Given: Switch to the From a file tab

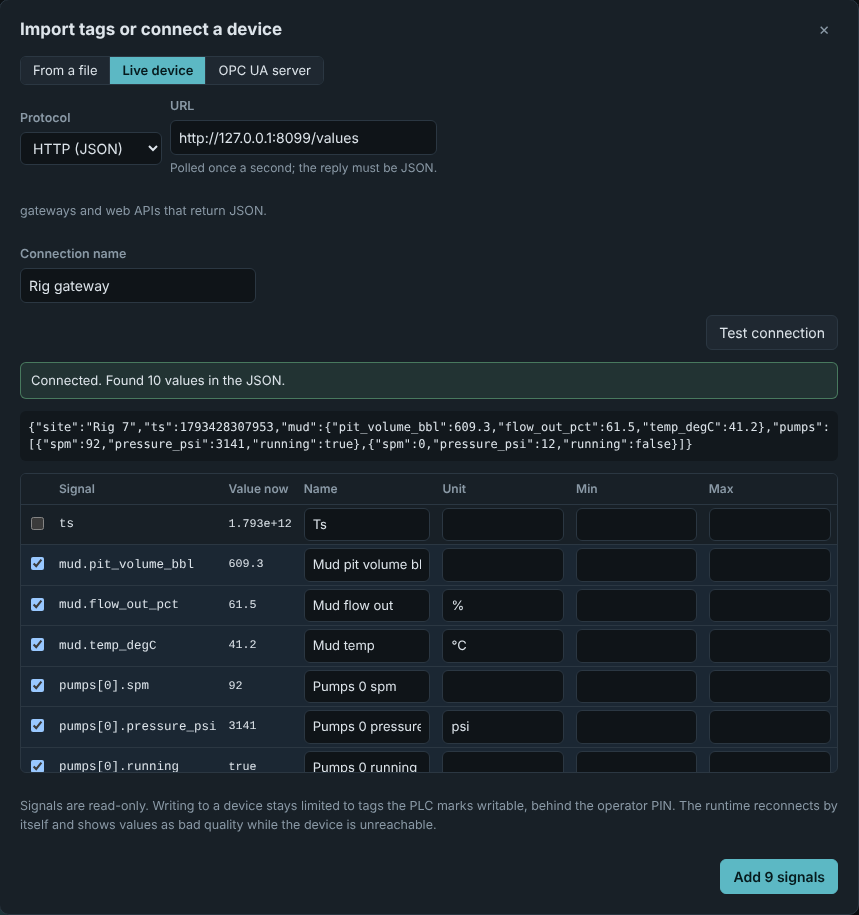Looking at the screenshot, I should 65,71.
